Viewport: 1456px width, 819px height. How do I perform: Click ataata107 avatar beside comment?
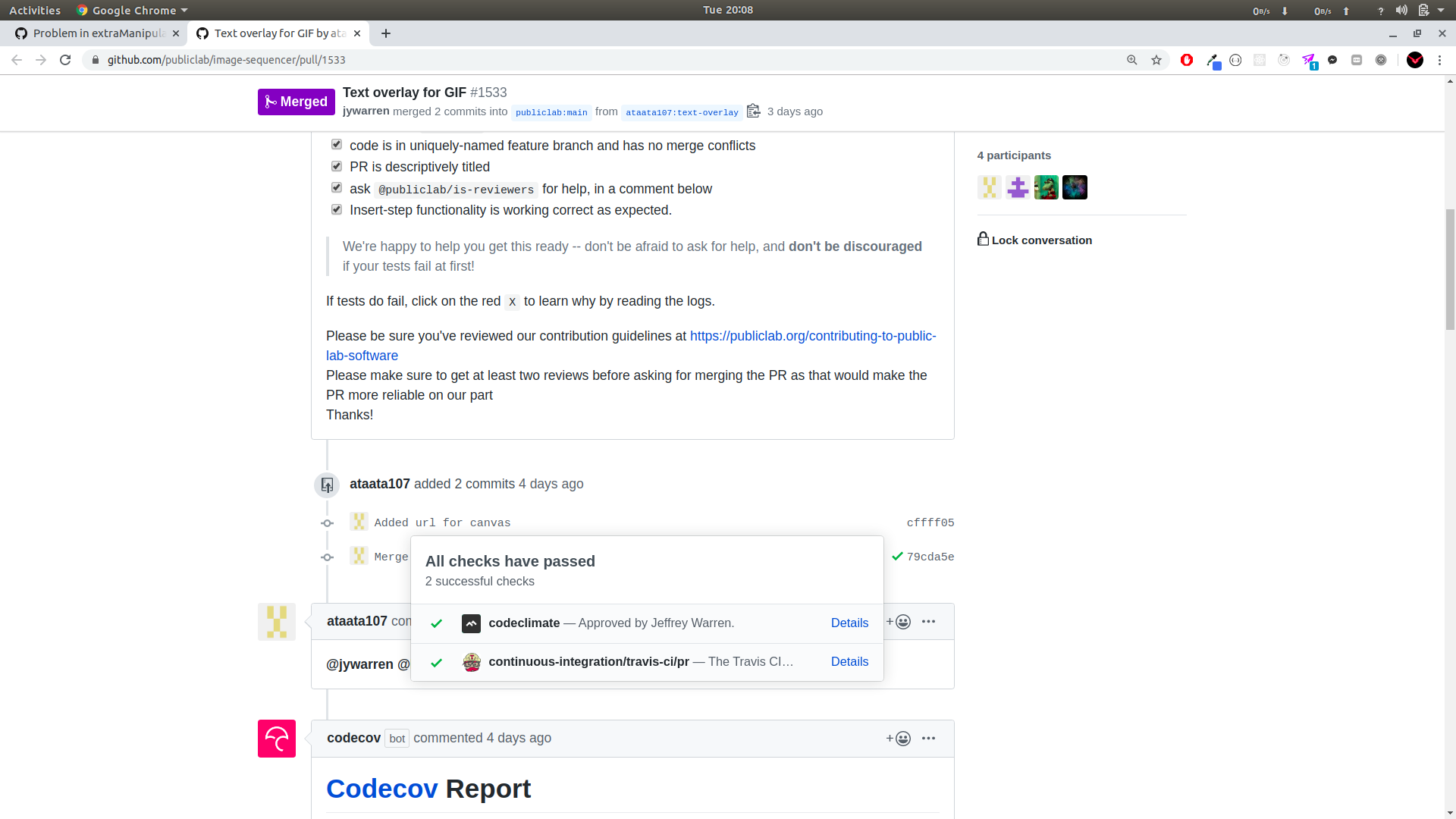pyautogui.click(x=277, y=622)
